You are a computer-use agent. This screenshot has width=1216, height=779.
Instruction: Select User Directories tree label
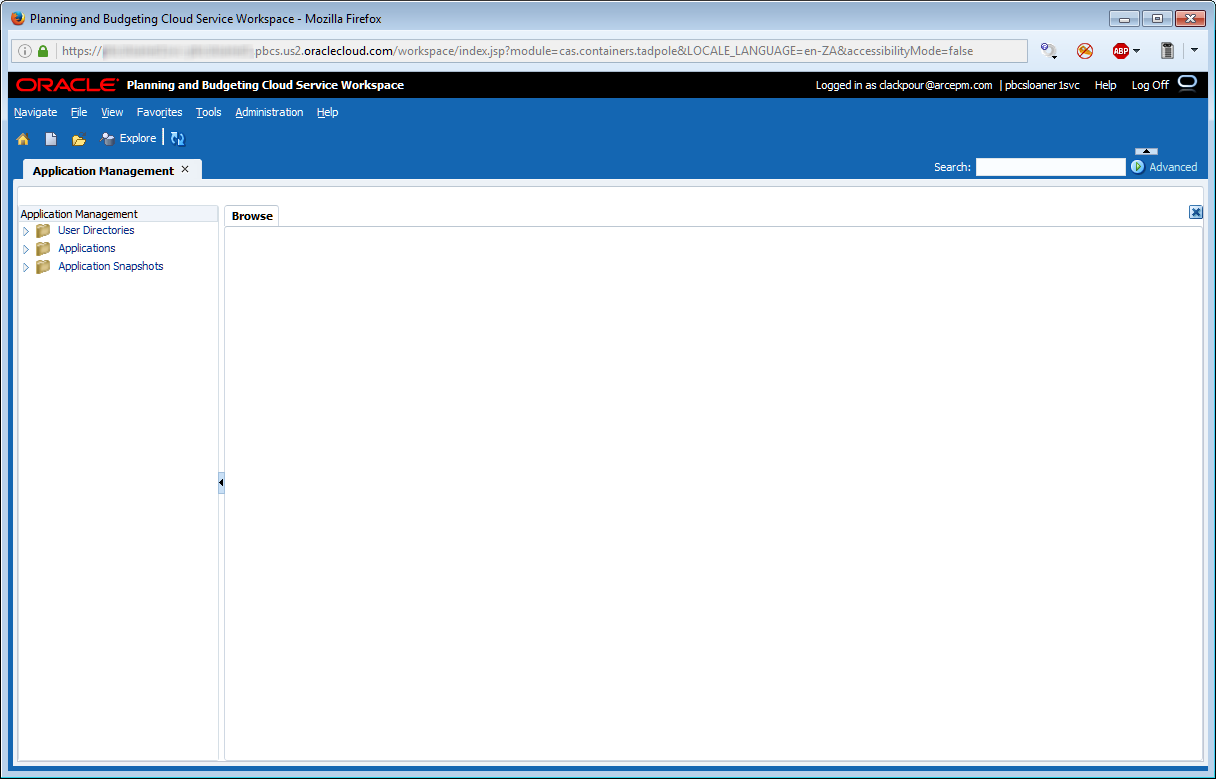pos(96,231)
